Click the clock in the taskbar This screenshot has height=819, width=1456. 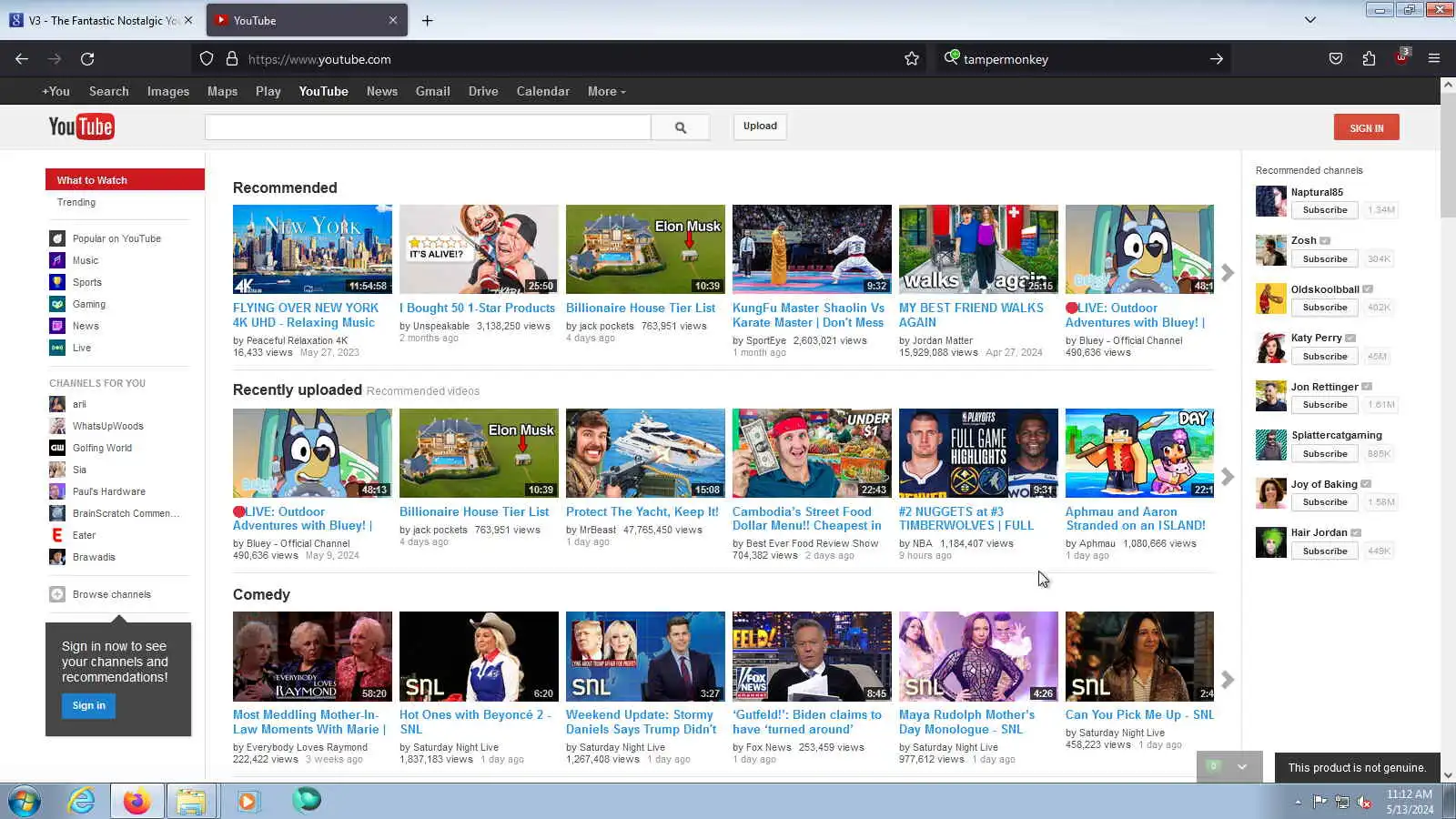coord(1410,802)
